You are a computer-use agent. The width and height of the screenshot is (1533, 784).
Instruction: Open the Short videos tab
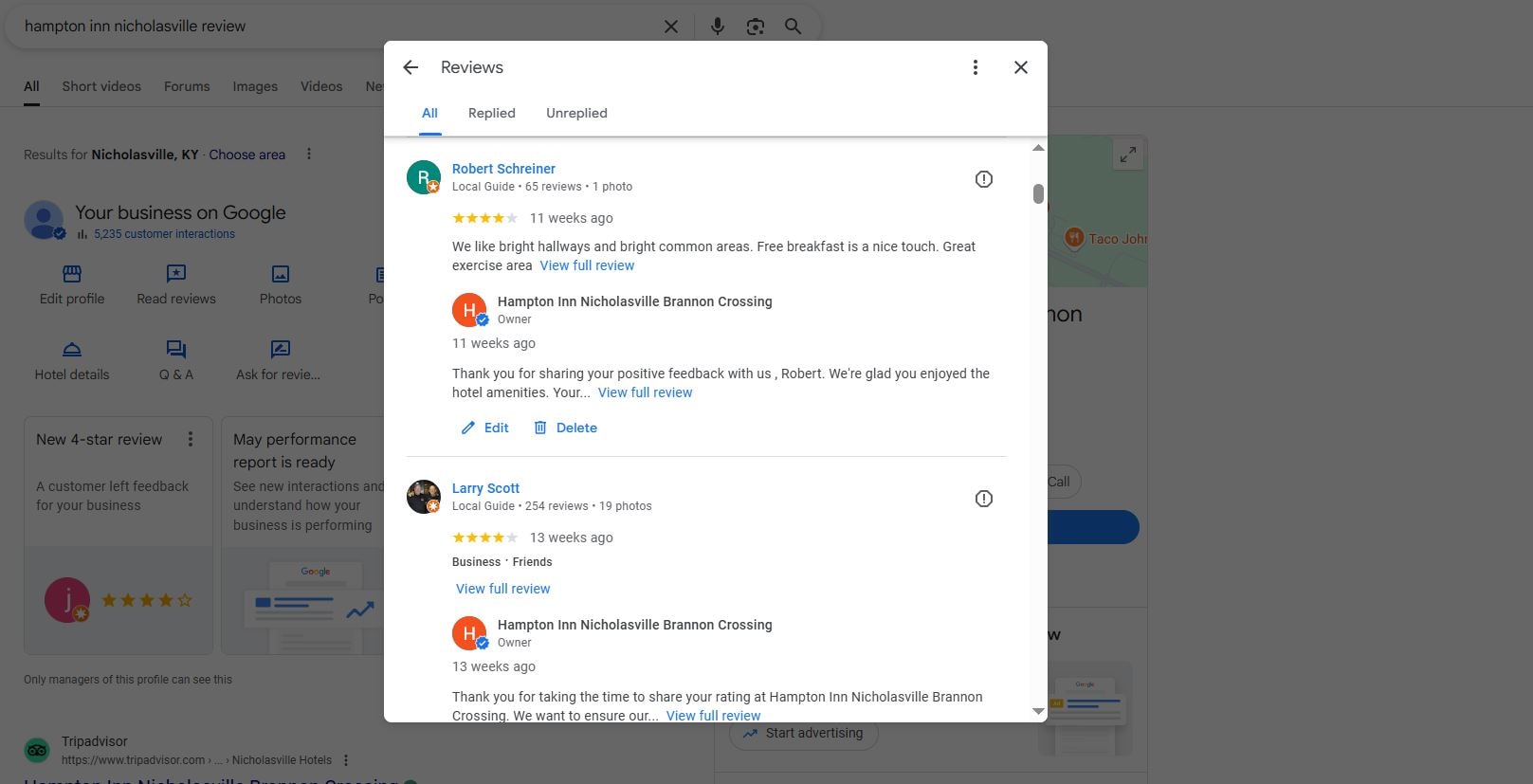[x=101, y=86]
